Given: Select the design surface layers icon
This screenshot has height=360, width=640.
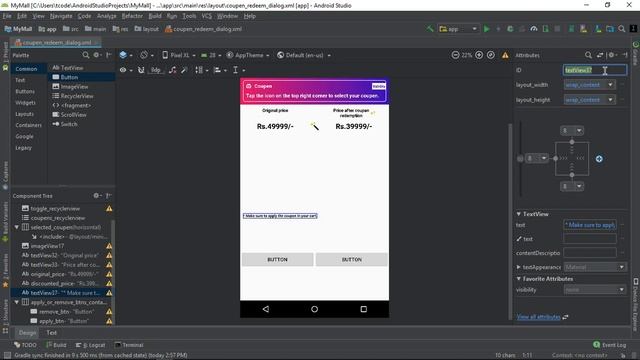Looking at the screenshot, I should (x=123, y=55).
